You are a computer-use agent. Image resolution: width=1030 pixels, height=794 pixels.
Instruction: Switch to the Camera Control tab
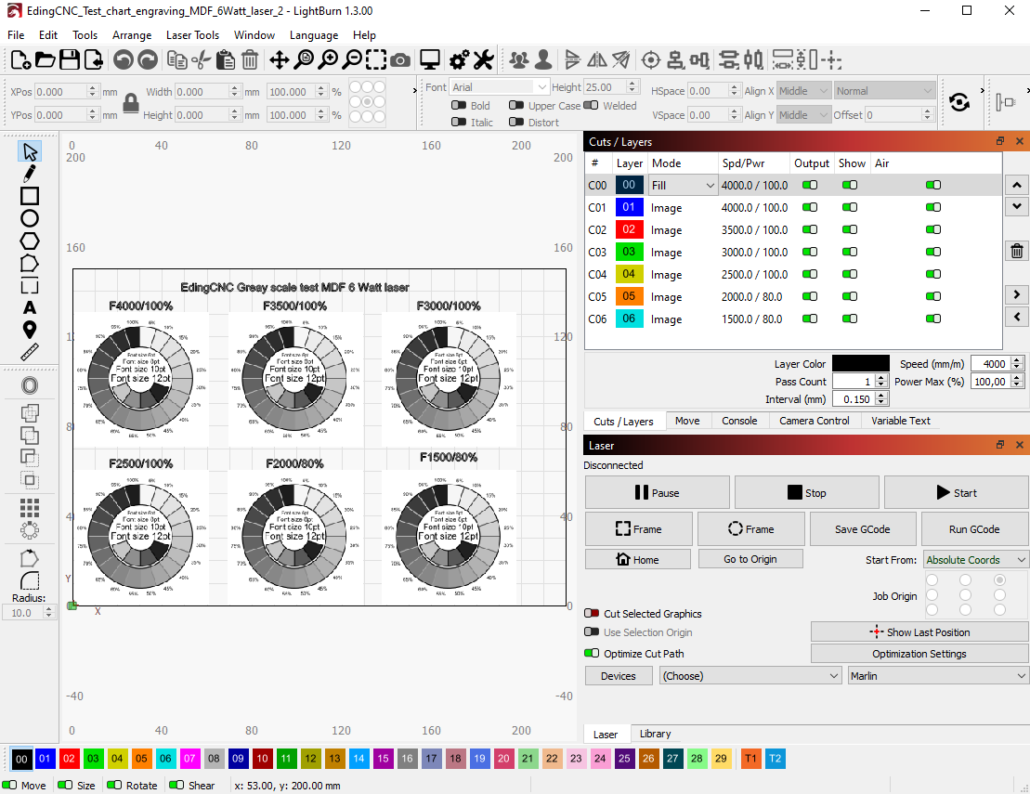(x=814, y=421)
